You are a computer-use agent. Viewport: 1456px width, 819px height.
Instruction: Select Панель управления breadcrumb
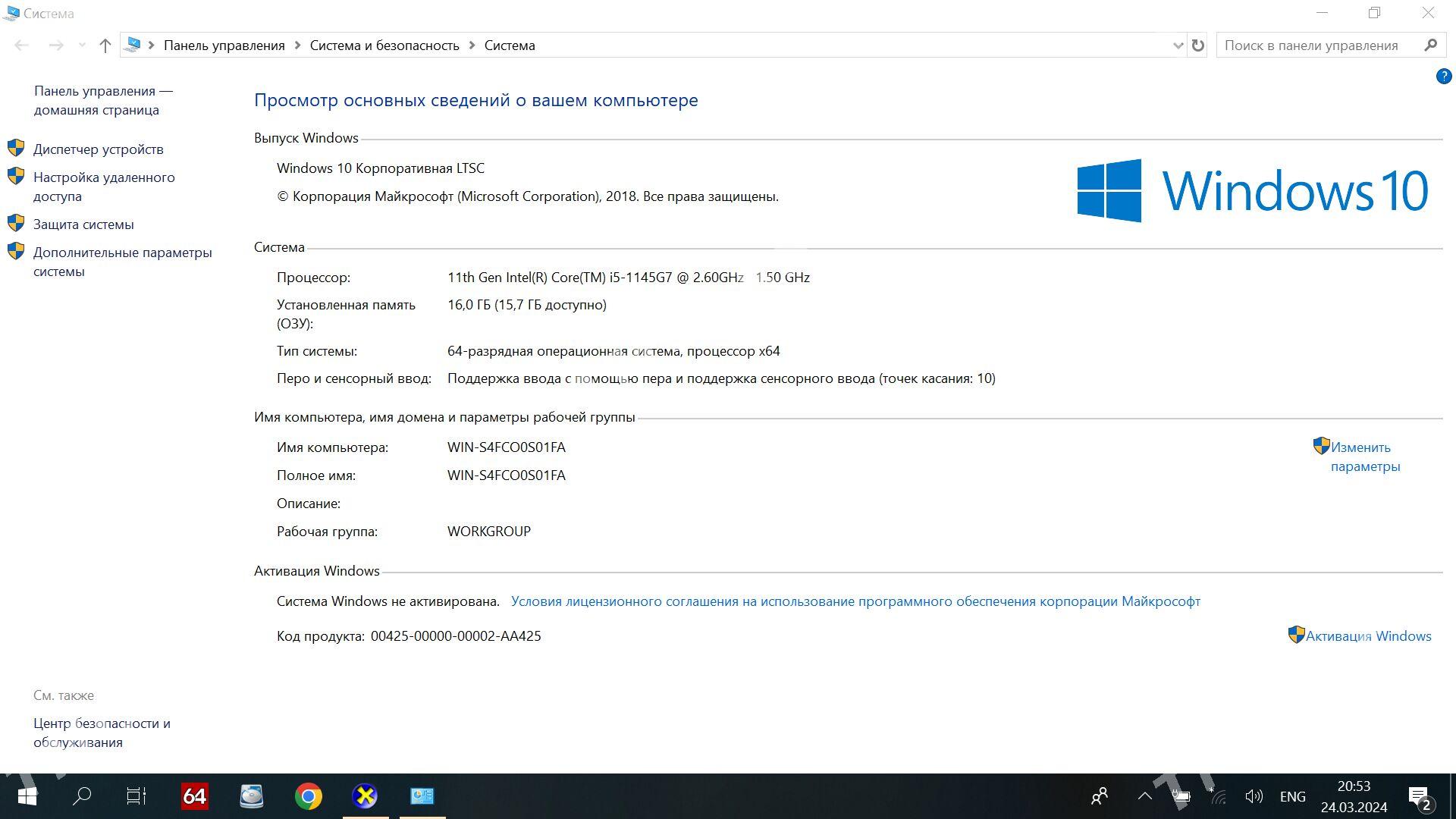(224, 45)
